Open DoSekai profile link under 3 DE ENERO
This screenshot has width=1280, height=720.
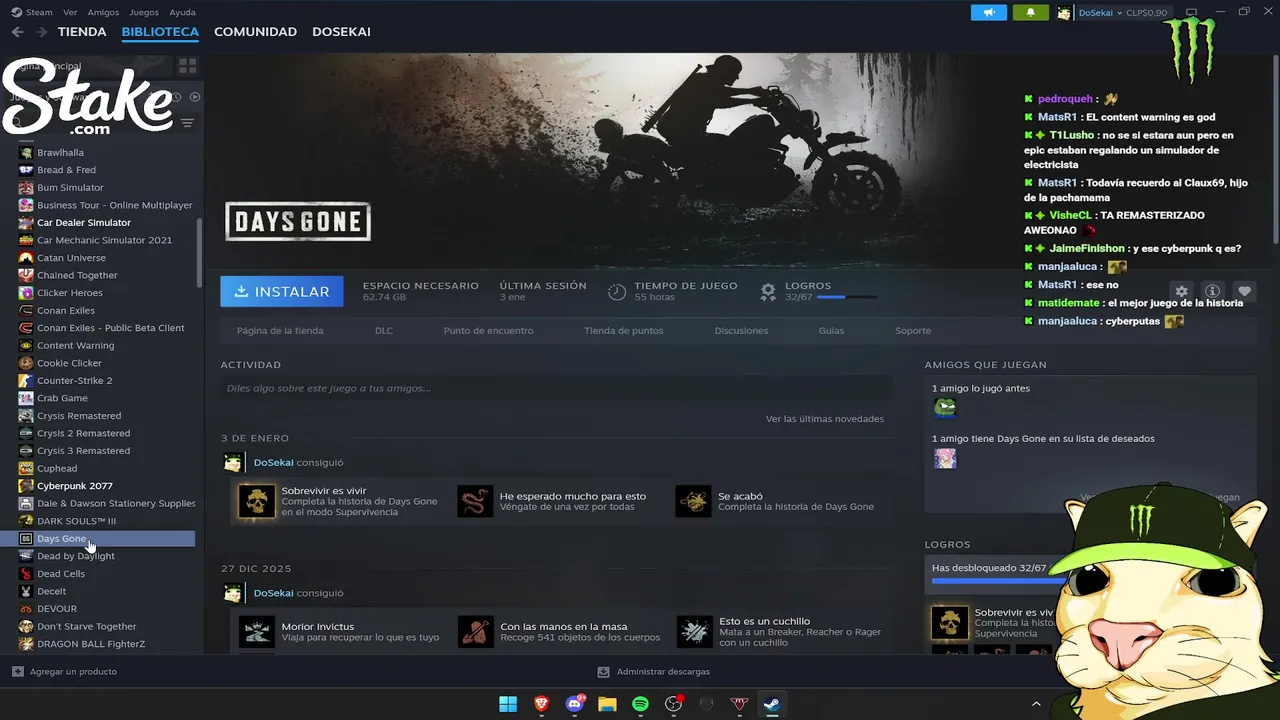[x=274, y=463]
